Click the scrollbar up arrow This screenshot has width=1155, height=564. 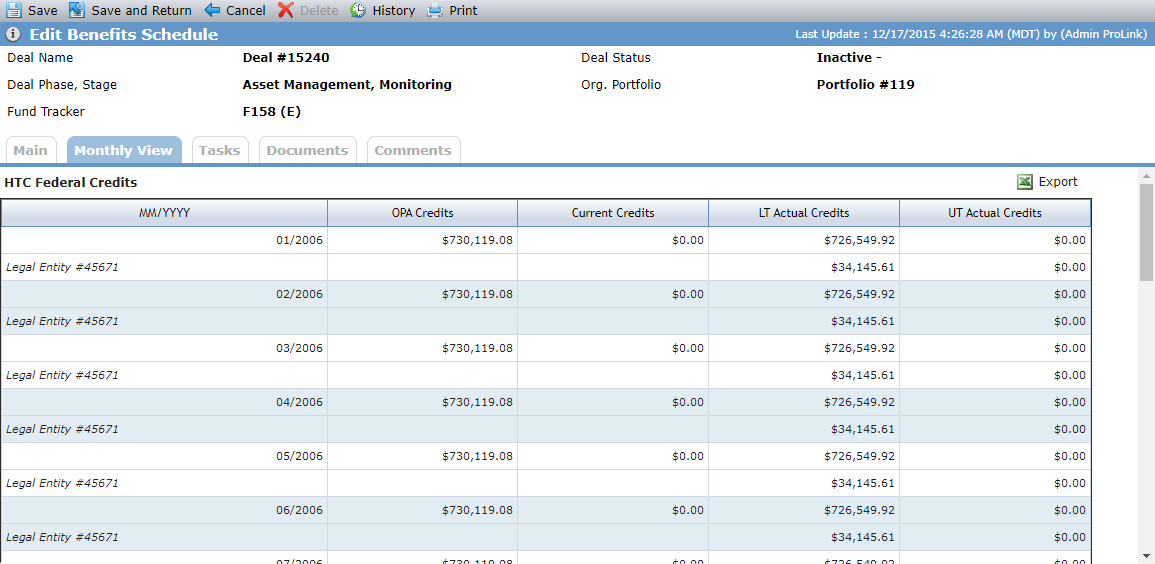[1146, 175]
